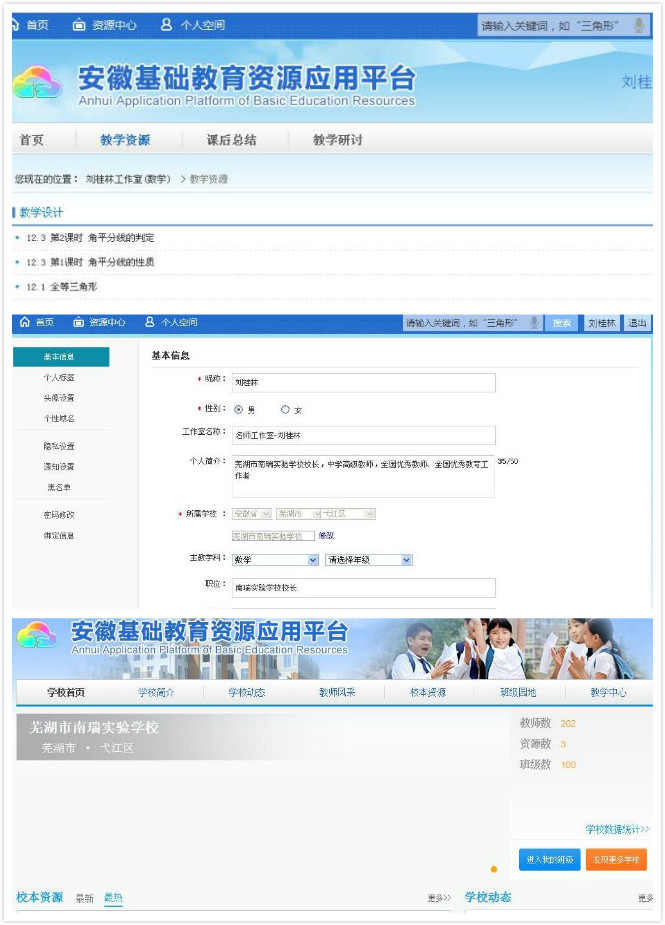Open the 学校数据统计 link

617,829
